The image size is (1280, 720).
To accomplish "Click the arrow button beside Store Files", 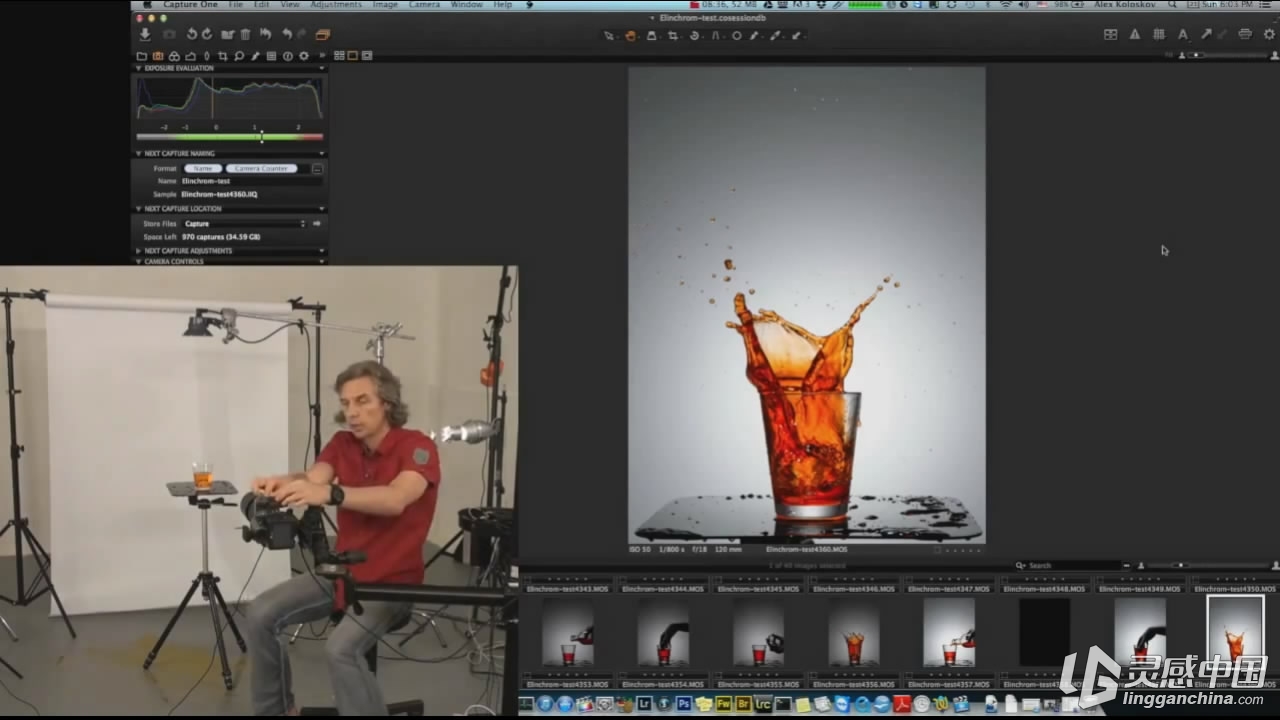I will point(317,224).
